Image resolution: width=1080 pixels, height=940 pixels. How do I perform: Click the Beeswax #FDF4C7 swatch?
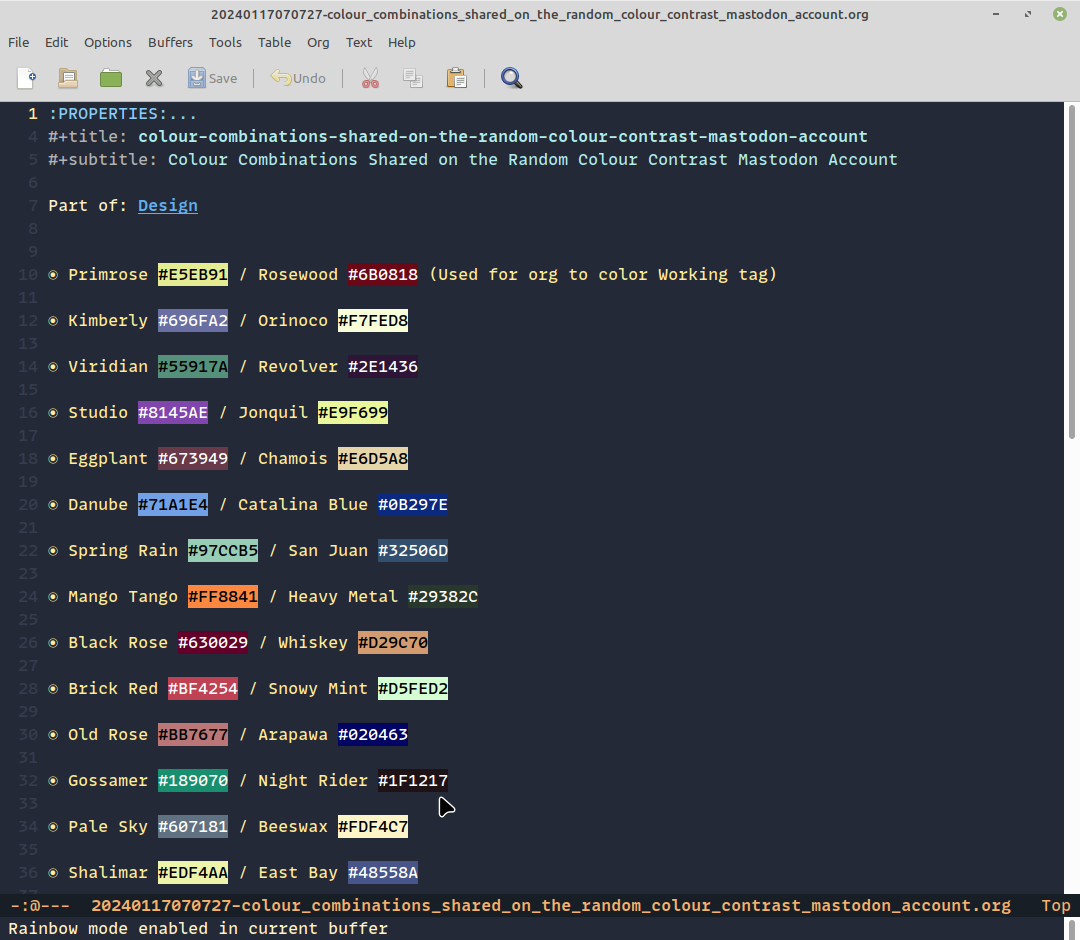[373, 827]
